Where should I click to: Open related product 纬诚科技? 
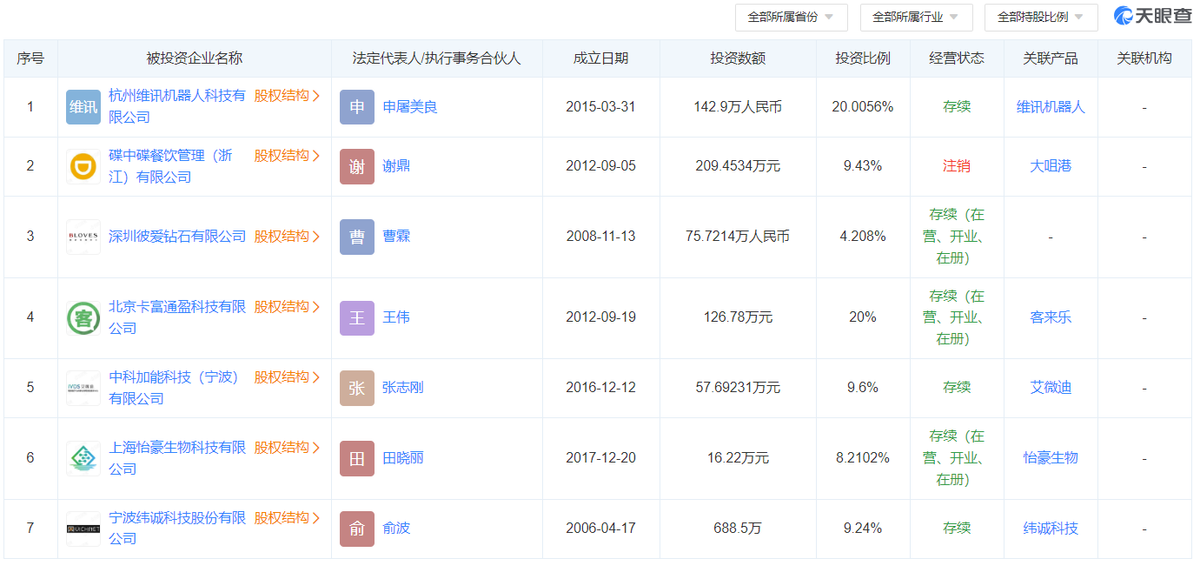tap(1051, 528)
